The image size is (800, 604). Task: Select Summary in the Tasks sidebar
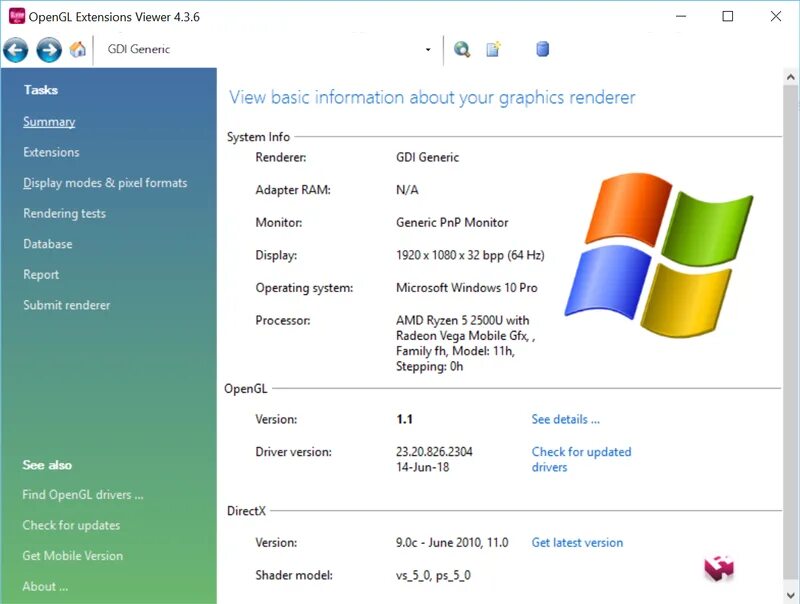pyautogui.click(x=49, y=122)
